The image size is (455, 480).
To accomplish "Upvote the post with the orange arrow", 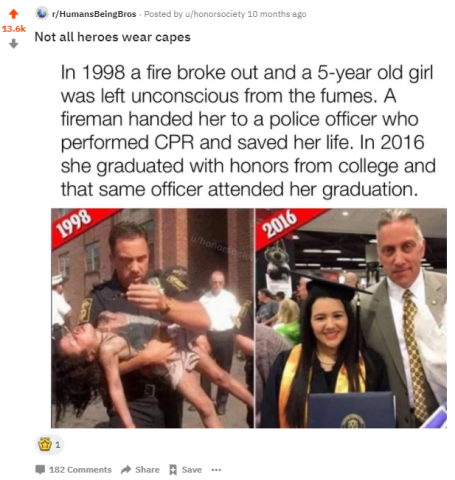I will (x=13, y=14).
